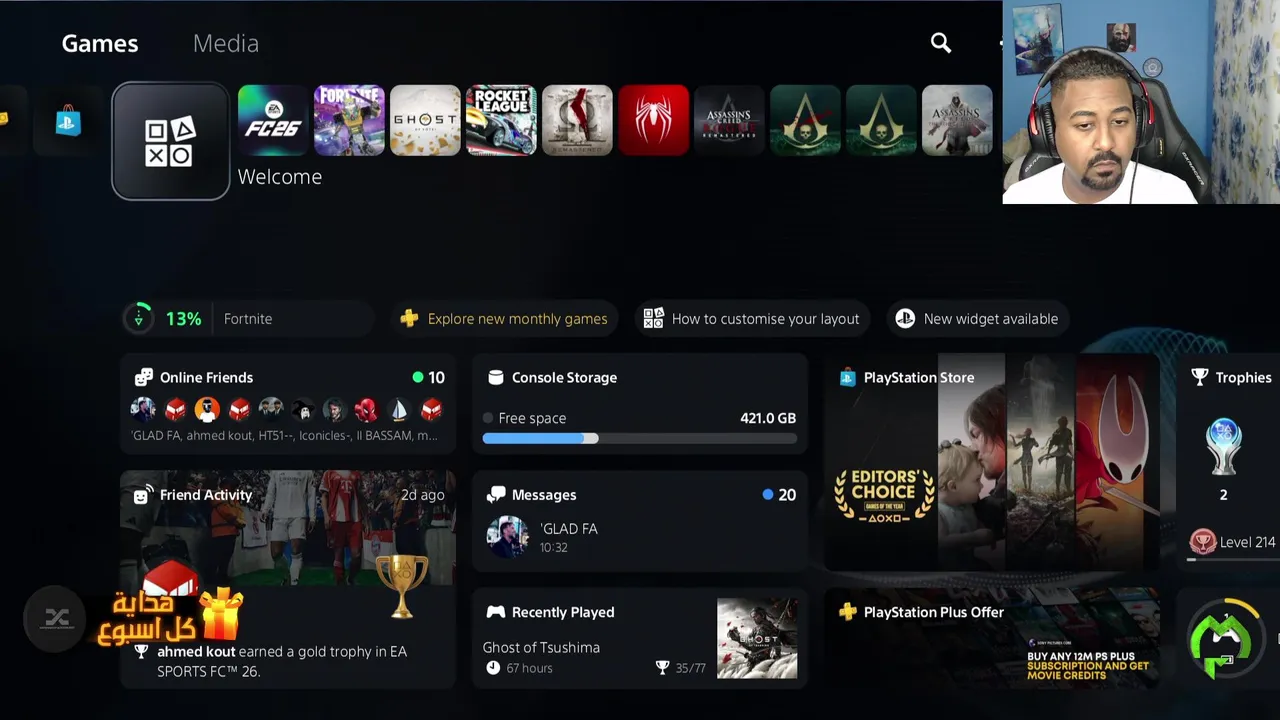The width and height of the screenshot is (1280, 720).
Task: Open the Hollow Knight store artwork
Action: [x=1118, y=460]
